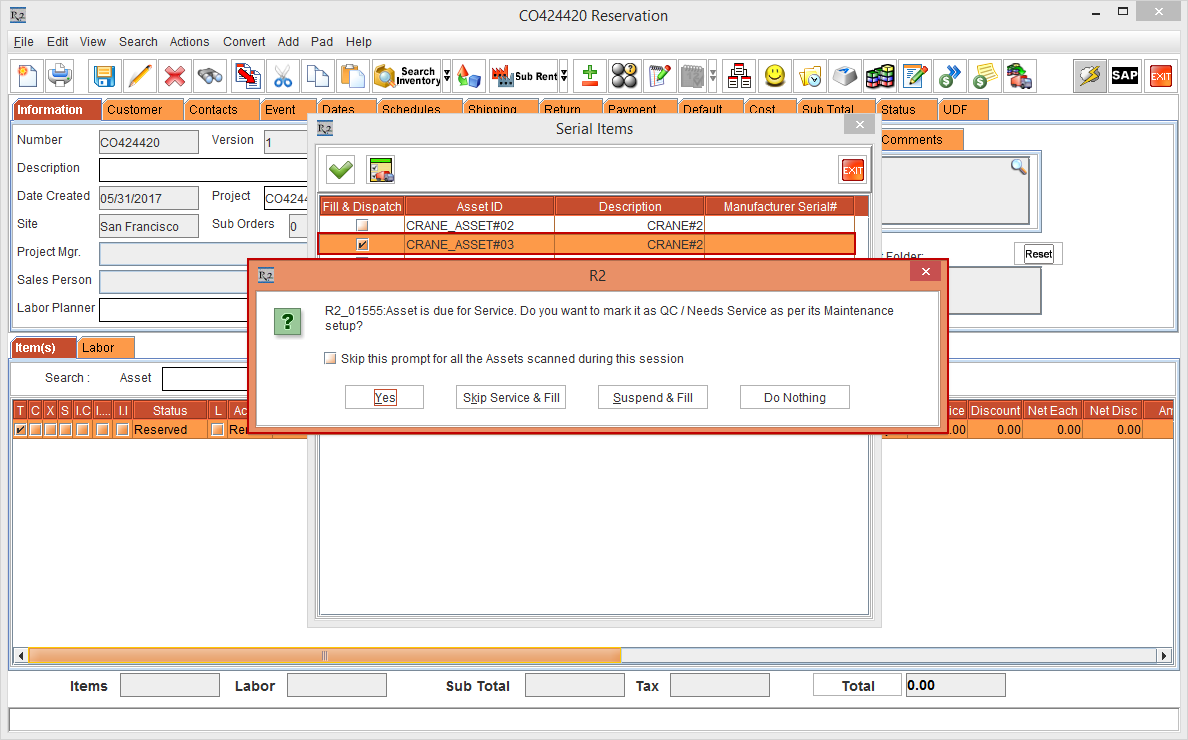Image resolution: width=1188 pixels, height=740 pixels.
Task: Uncheck Fill & Dispatch for CRANE_ASSET#03
Action: (x=362, y=245)
